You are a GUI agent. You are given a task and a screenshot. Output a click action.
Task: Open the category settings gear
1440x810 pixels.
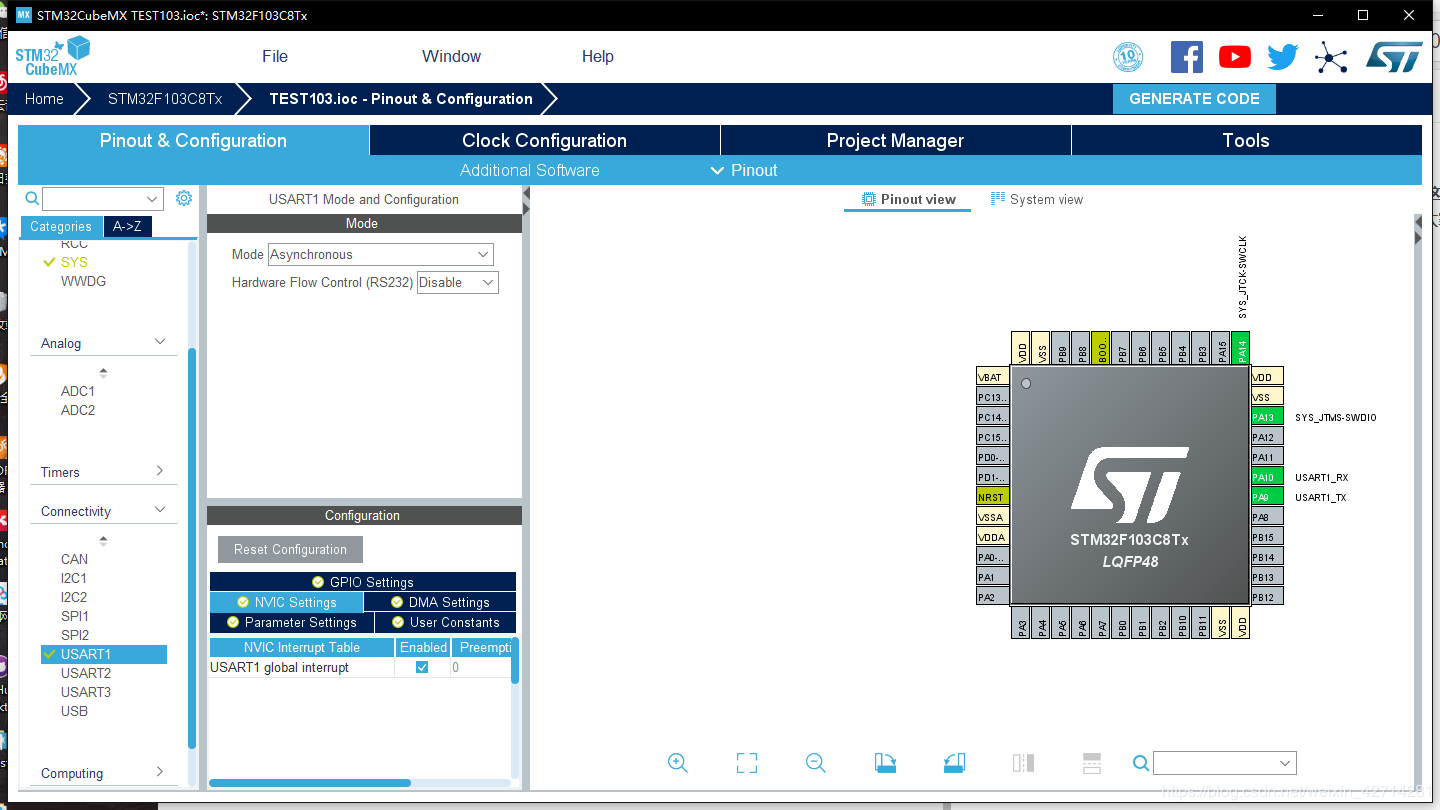(x=184, y=198)
